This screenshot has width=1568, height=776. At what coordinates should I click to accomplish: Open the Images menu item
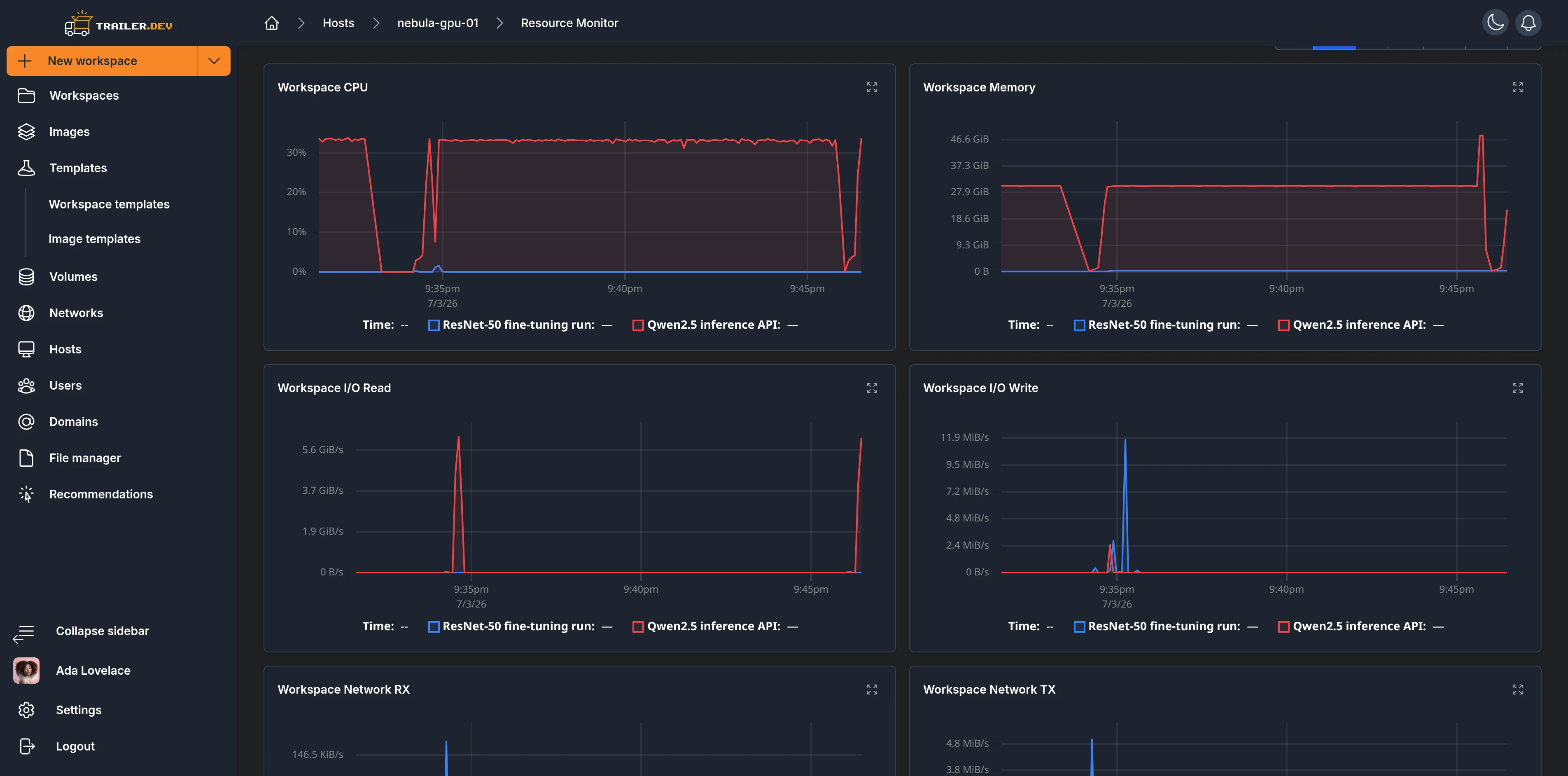coord(119,131)
